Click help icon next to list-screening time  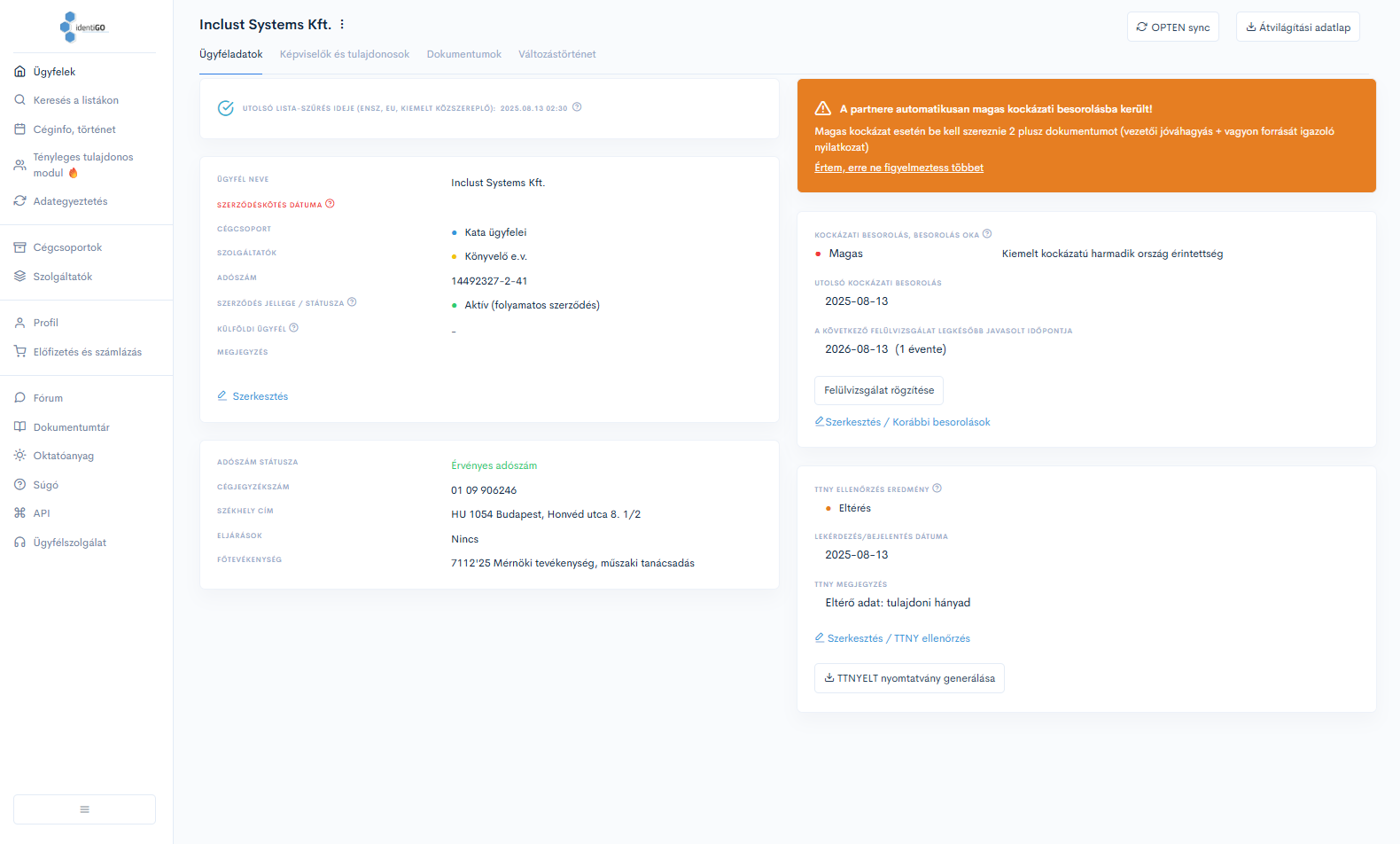coord(577,107)
